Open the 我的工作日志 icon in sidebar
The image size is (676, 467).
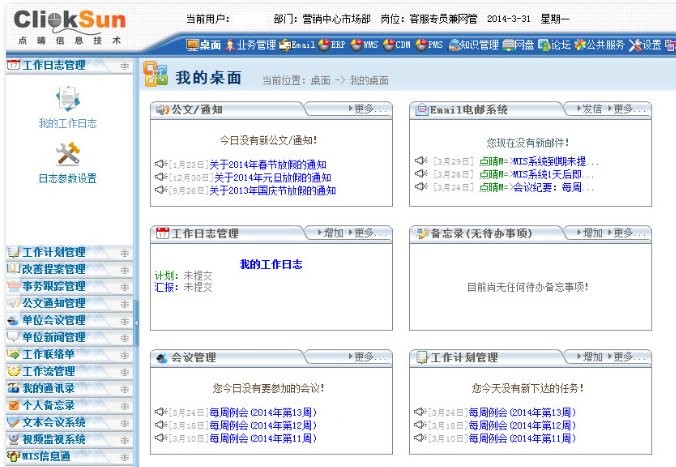(x=68, y=100)
